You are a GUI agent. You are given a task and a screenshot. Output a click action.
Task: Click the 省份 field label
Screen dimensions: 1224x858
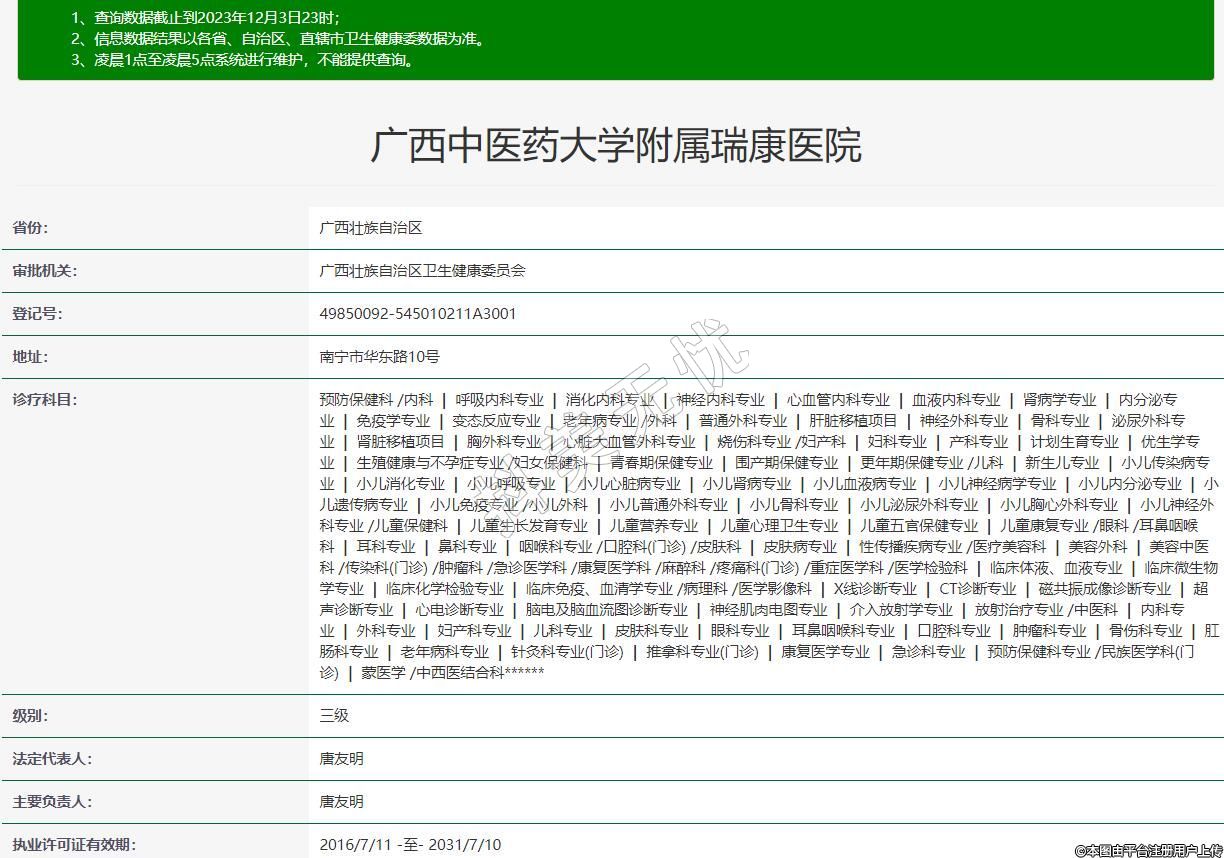tap(30, 228)
